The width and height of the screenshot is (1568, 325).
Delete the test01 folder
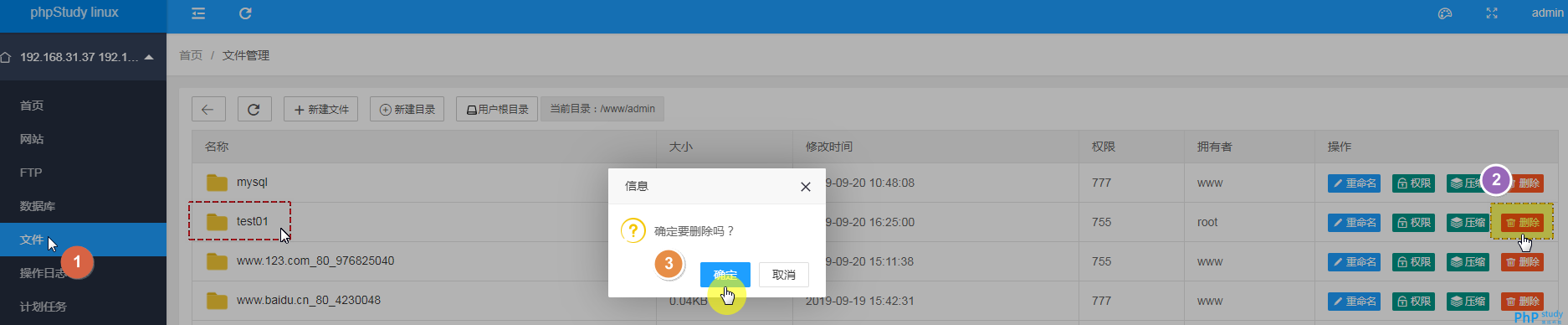[1522, 222]
